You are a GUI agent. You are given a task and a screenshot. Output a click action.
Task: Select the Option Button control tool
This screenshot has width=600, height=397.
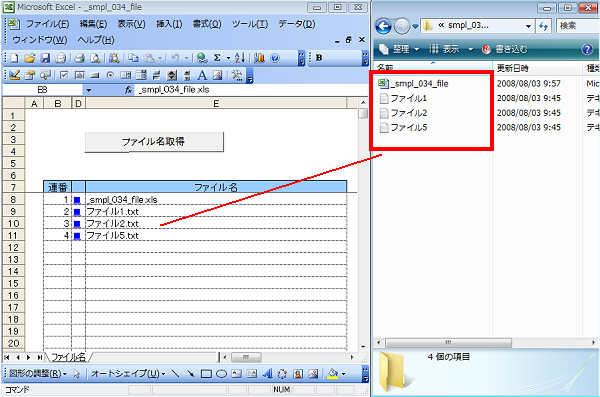pyautogui.click(x=110, y=75)
